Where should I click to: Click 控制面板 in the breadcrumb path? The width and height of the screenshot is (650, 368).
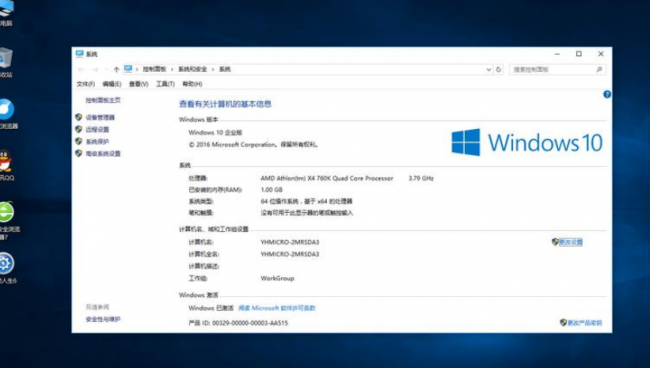point(154,69)
